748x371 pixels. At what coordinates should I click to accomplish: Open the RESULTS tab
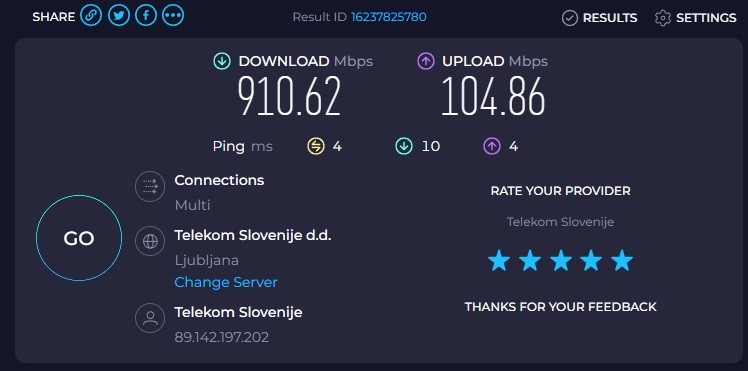[600, 18]
